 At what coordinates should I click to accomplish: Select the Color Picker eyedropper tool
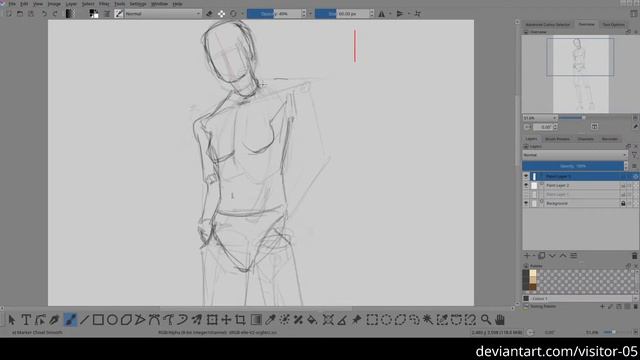(x=270, y=320)
